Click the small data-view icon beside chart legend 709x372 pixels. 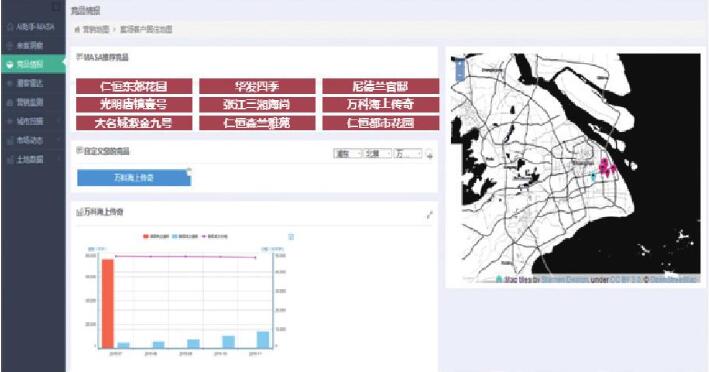tap(291, 237)
